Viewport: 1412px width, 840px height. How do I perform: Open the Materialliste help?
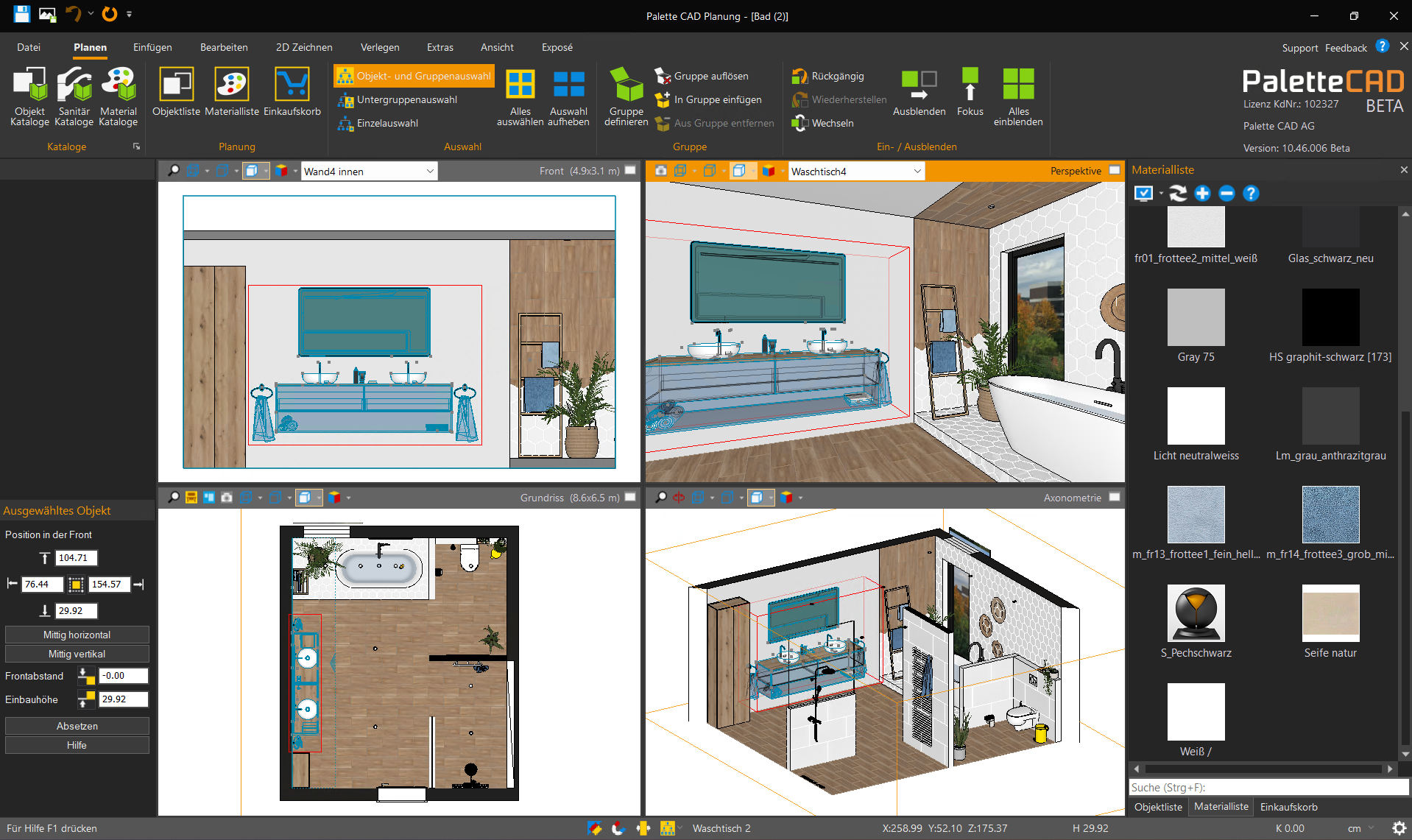[1251, 194]
